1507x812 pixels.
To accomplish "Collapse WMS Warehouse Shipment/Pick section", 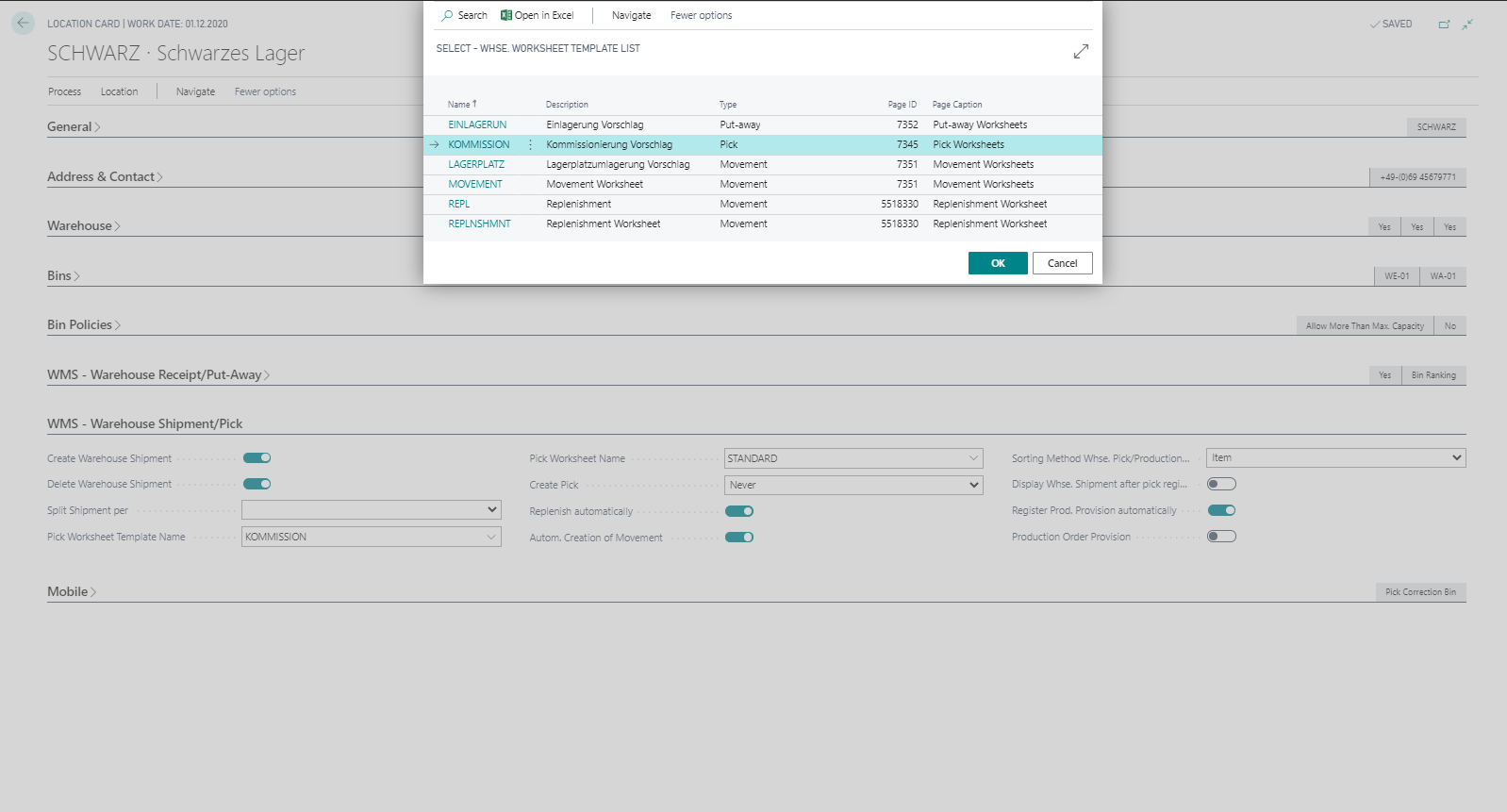I will (x=145, y=424).
